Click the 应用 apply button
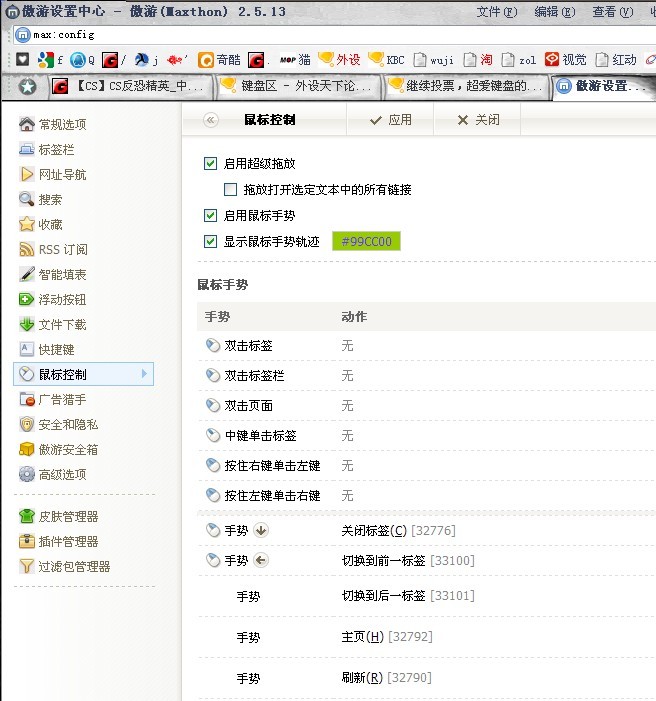 [x=390, y=119]
